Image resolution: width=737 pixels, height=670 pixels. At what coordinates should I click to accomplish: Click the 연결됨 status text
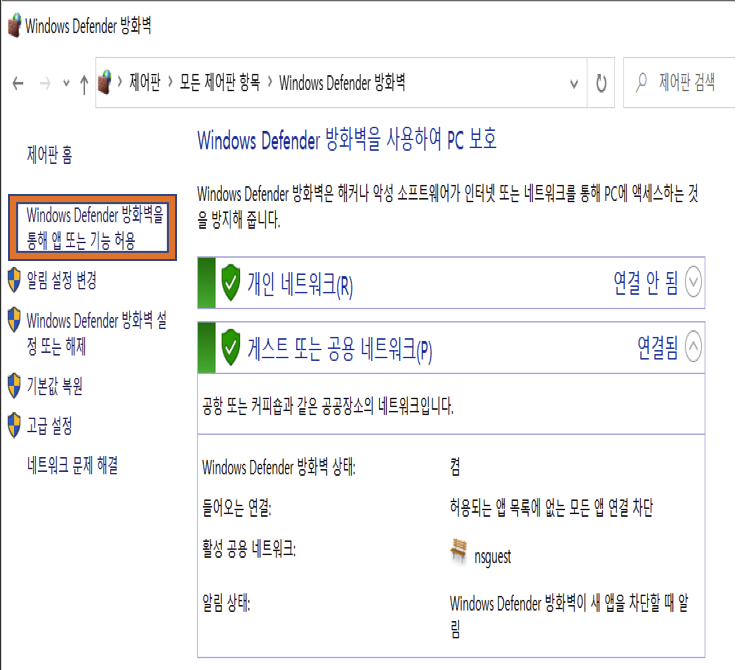point(658,347)
